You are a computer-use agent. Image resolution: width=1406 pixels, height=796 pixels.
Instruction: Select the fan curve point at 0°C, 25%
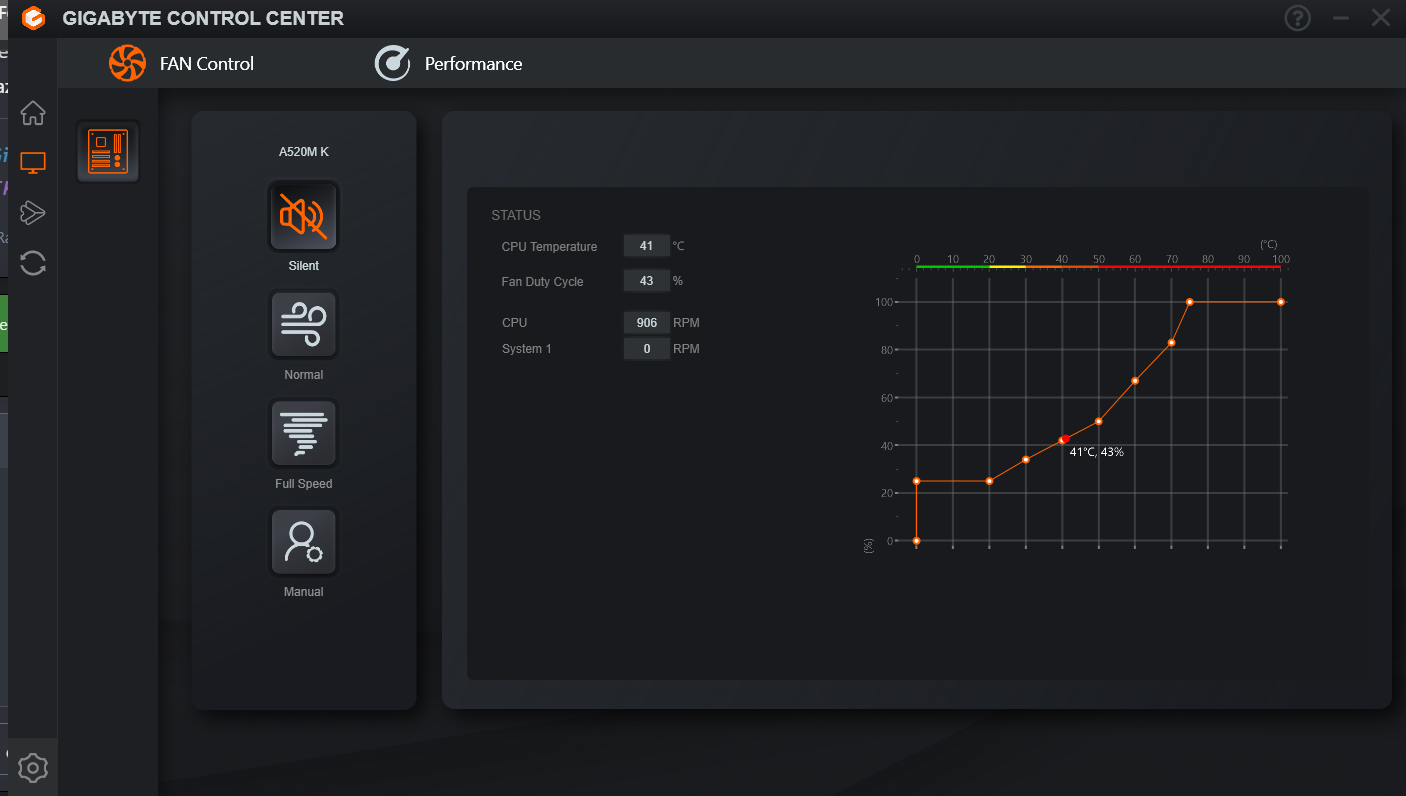[916, 481]
